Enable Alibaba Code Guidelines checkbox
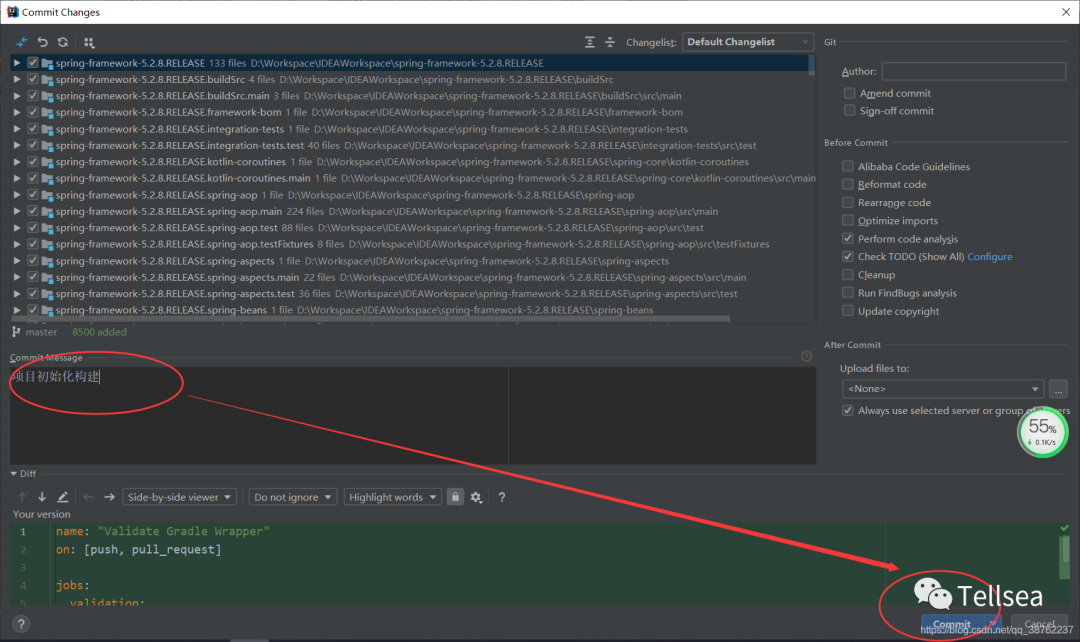Screen dimensions: 1080x642 tap(848, 166)
